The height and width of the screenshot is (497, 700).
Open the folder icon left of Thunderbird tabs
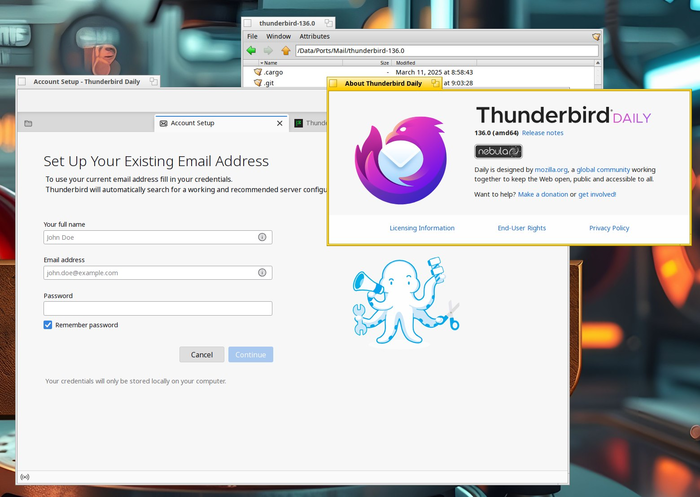point(28,123)
